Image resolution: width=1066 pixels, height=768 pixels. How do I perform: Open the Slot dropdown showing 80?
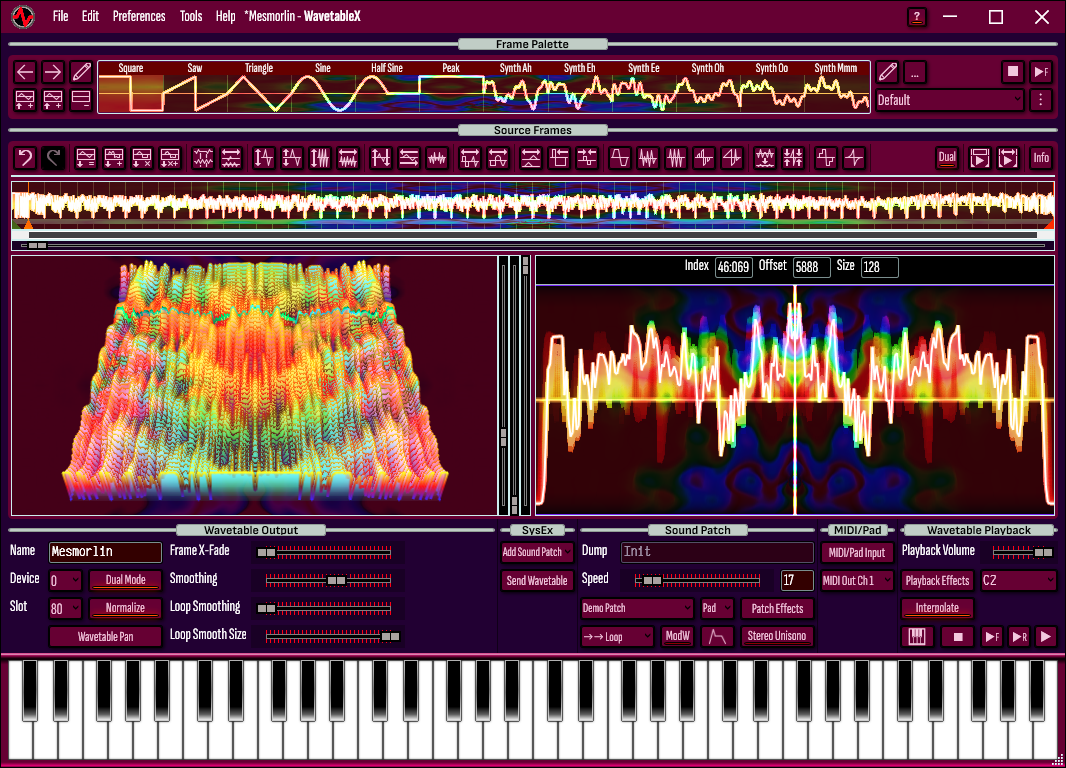pos(65,608)
